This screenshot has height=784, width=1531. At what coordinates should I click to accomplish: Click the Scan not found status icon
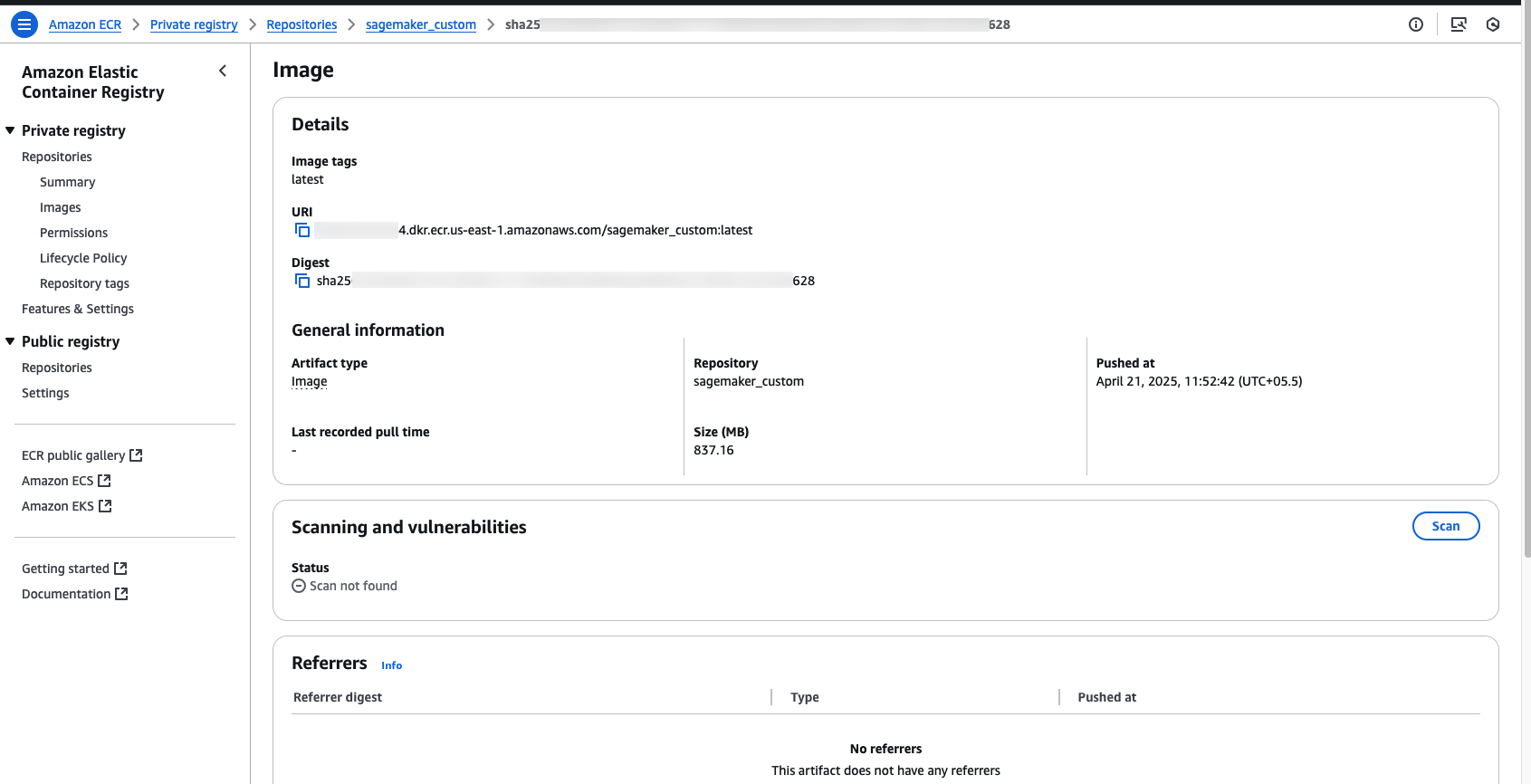point(299,586)
